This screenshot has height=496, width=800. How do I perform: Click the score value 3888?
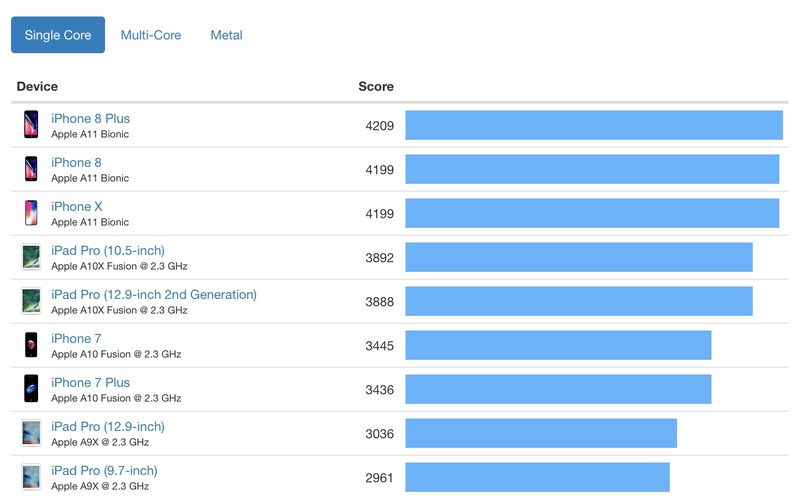click(380, 302)
